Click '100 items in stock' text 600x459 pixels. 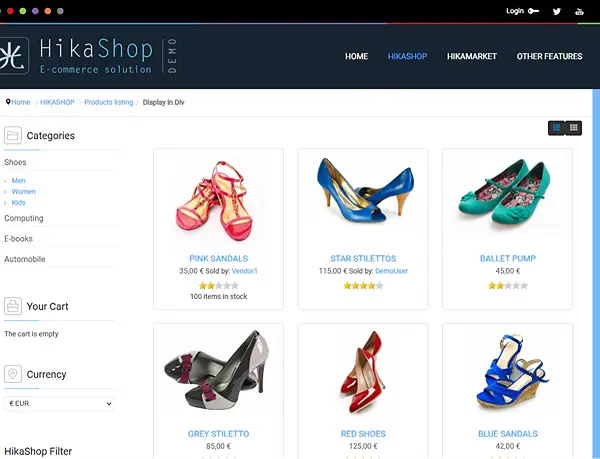click(218, 296)
